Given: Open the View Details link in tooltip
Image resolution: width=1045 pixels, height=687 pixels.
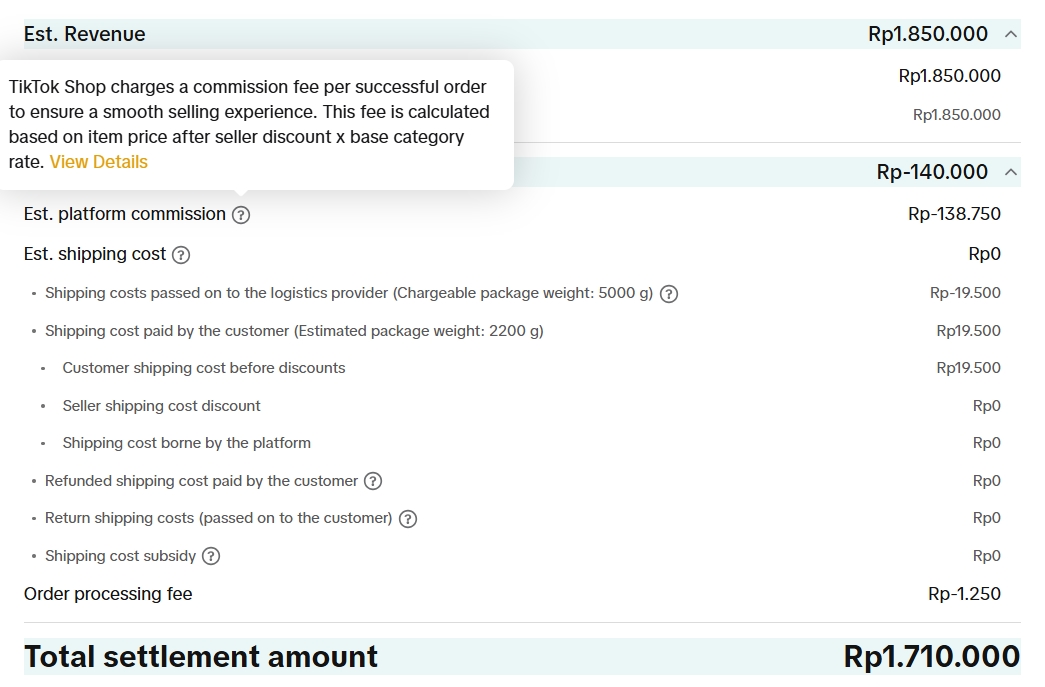Looking at the screenshot, I should [x=99, y=162].
